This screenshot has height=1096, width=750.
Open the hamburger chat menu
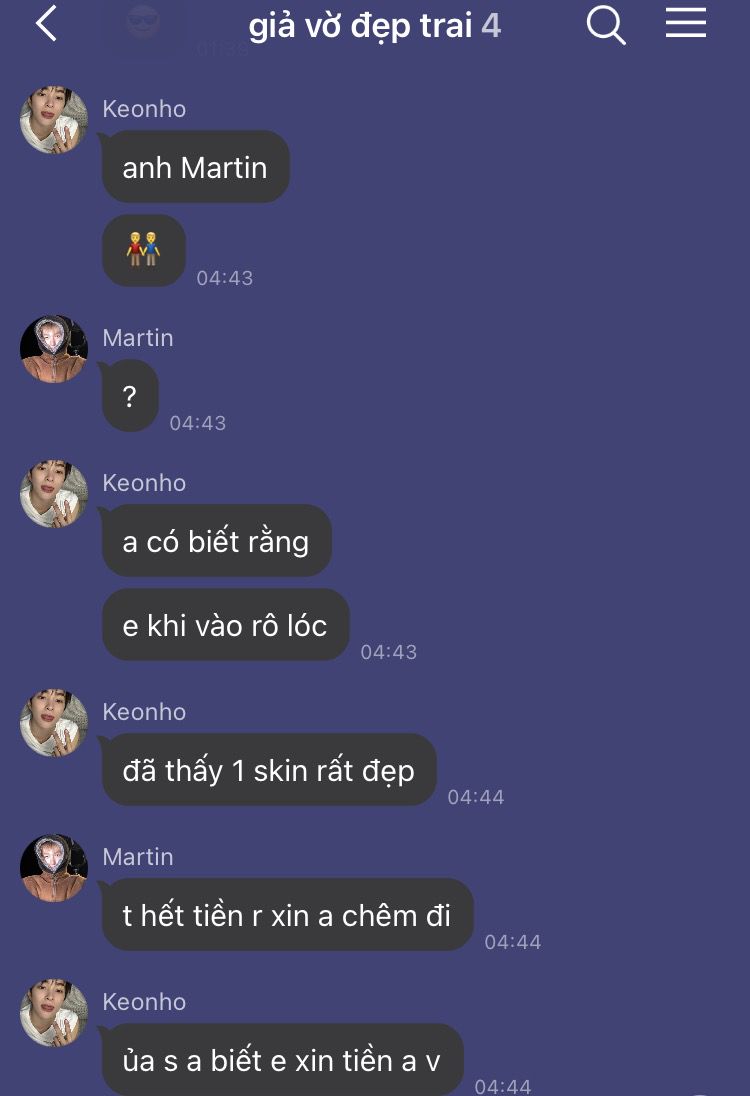(x=685, y=22)
